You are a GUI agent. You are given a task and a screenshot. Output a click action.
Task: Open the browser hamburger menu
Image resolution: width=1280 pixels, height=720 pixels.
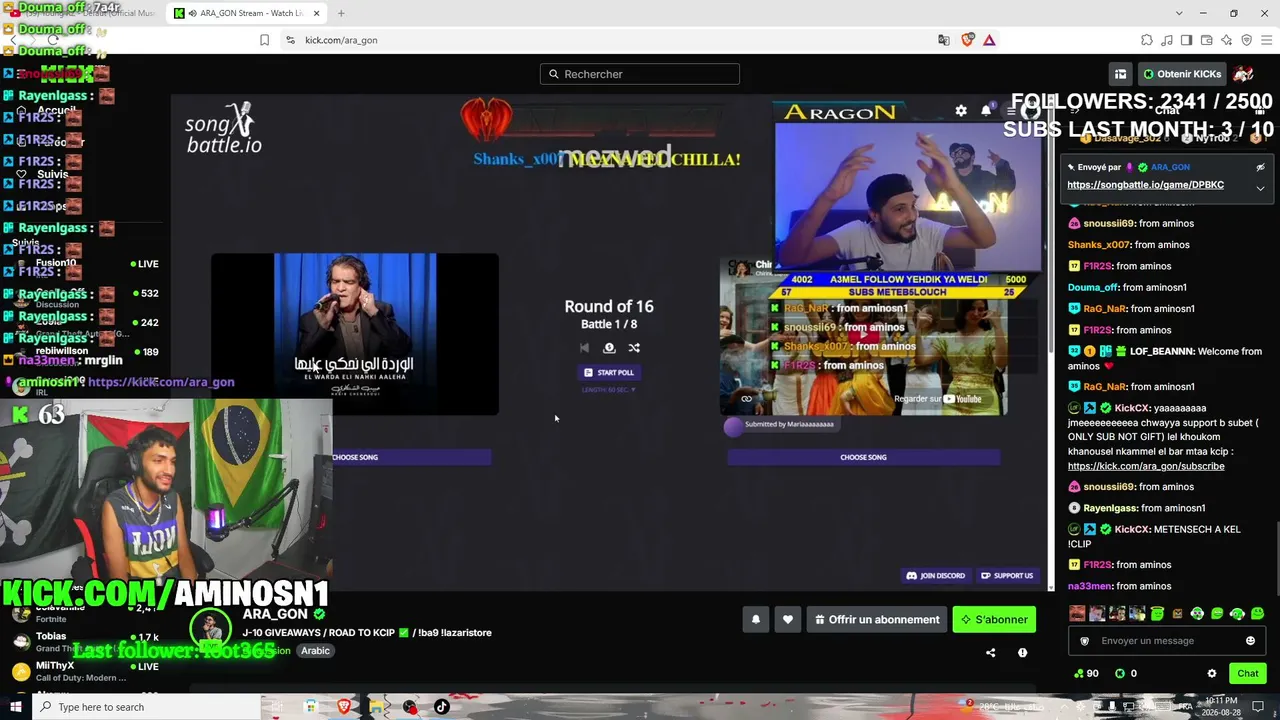(x=1267, y=40)
